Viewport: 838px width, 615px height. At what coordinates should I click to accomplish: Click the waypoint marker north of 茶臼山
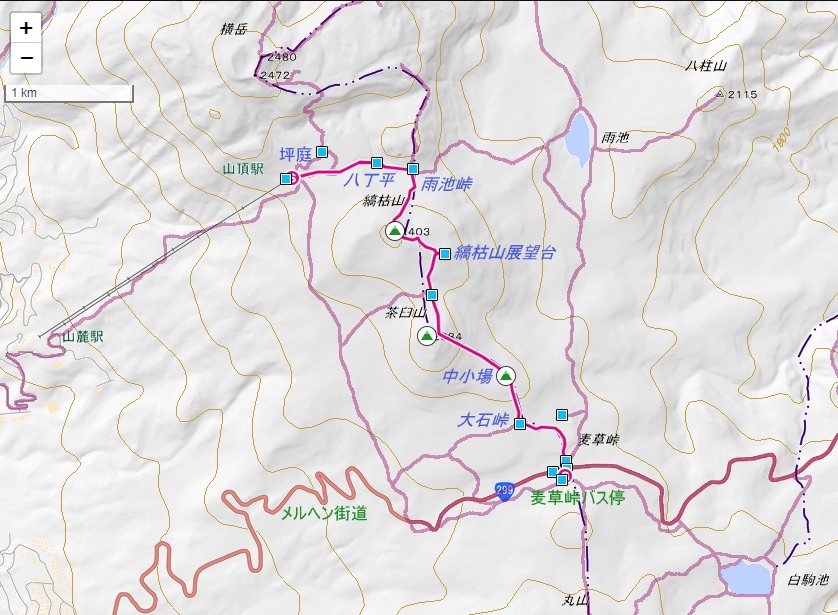coord(432,294)
